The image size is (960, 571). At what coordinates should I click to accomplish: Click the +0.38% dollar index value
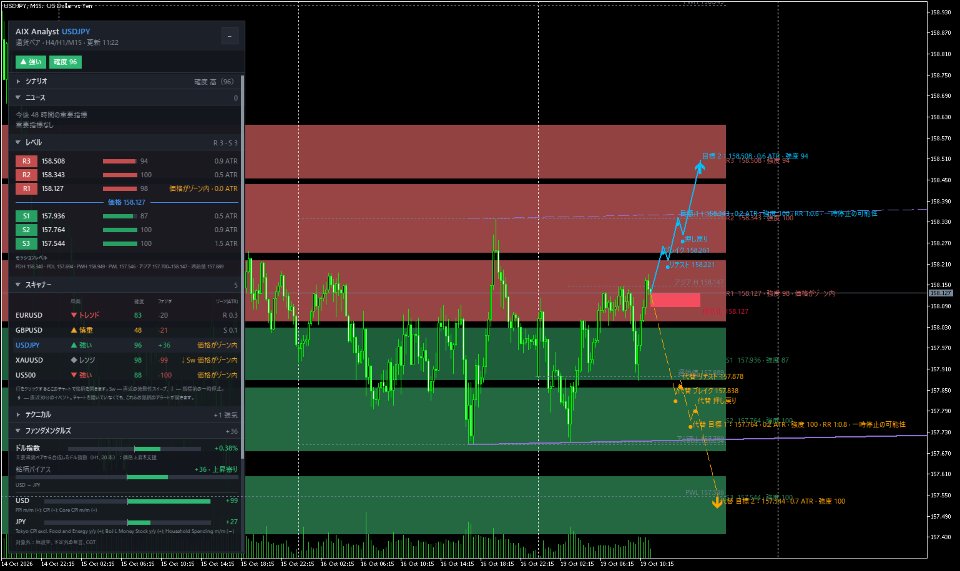(226, 448)
